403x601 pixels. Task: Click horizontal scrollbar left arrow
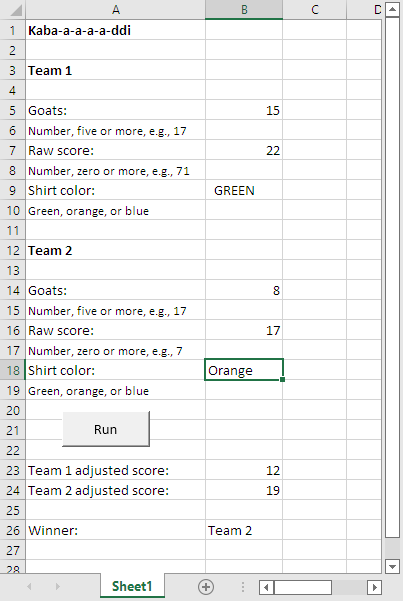coord(266,587)
